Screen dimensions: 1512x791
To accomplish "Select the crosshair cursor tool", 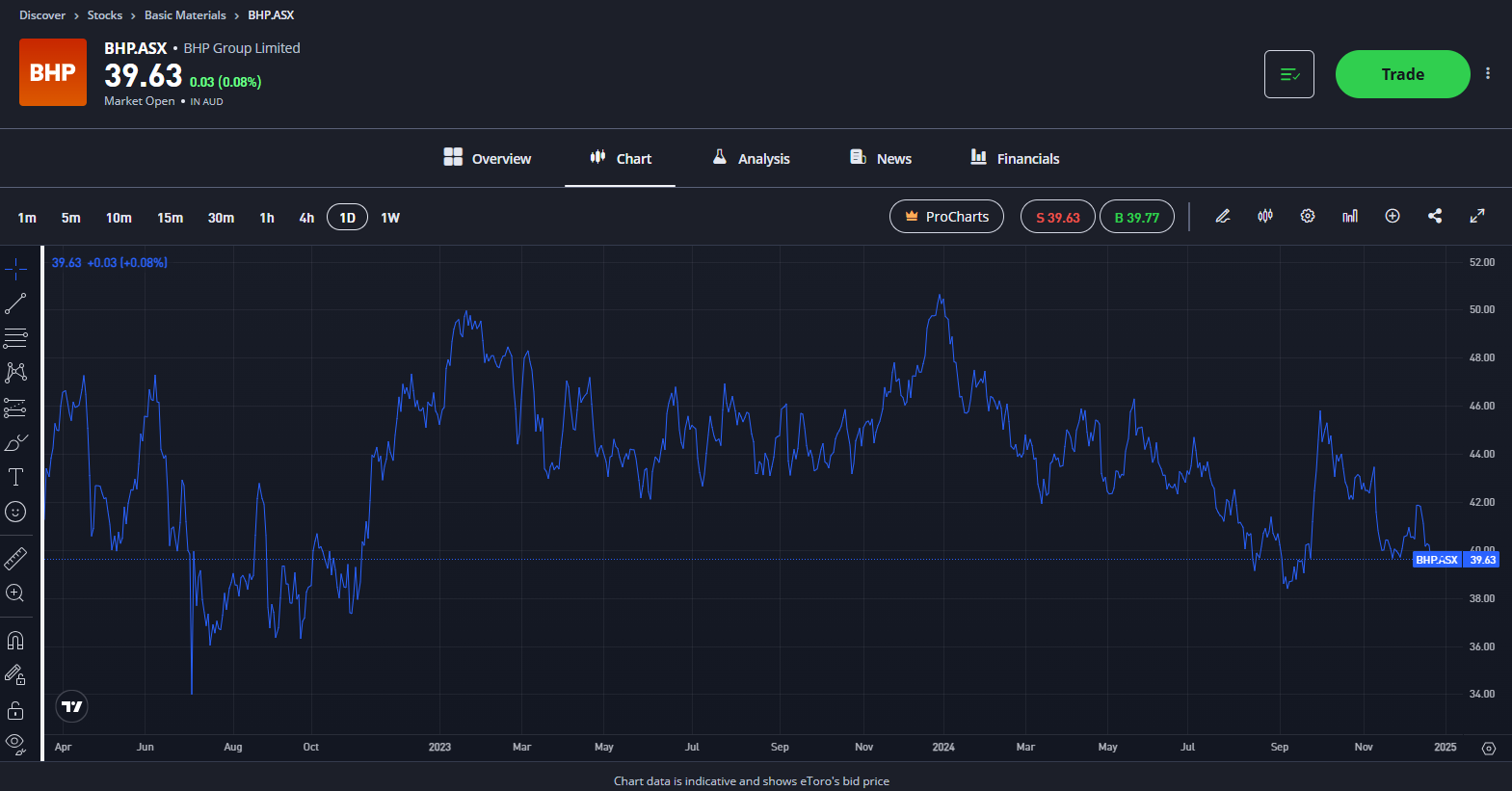I will pyautogui.click(x=15, y=269).
